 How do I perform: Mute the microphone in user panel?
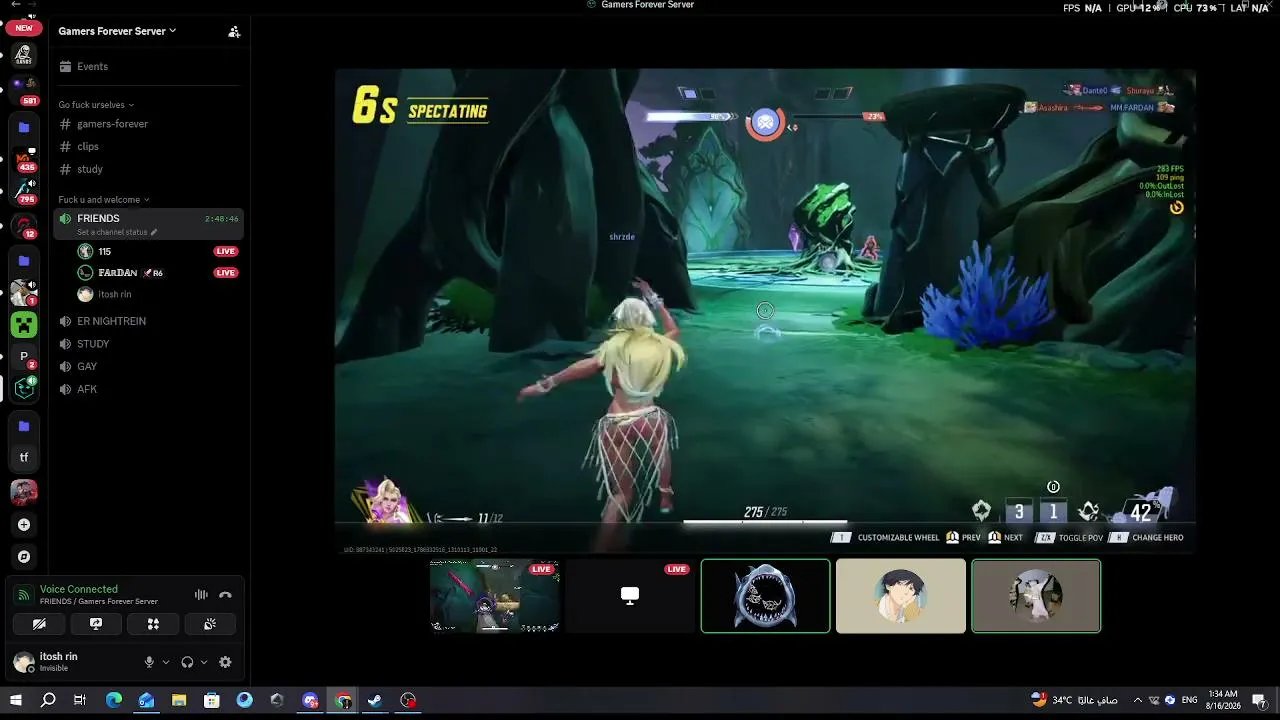[x=149, y=662]
